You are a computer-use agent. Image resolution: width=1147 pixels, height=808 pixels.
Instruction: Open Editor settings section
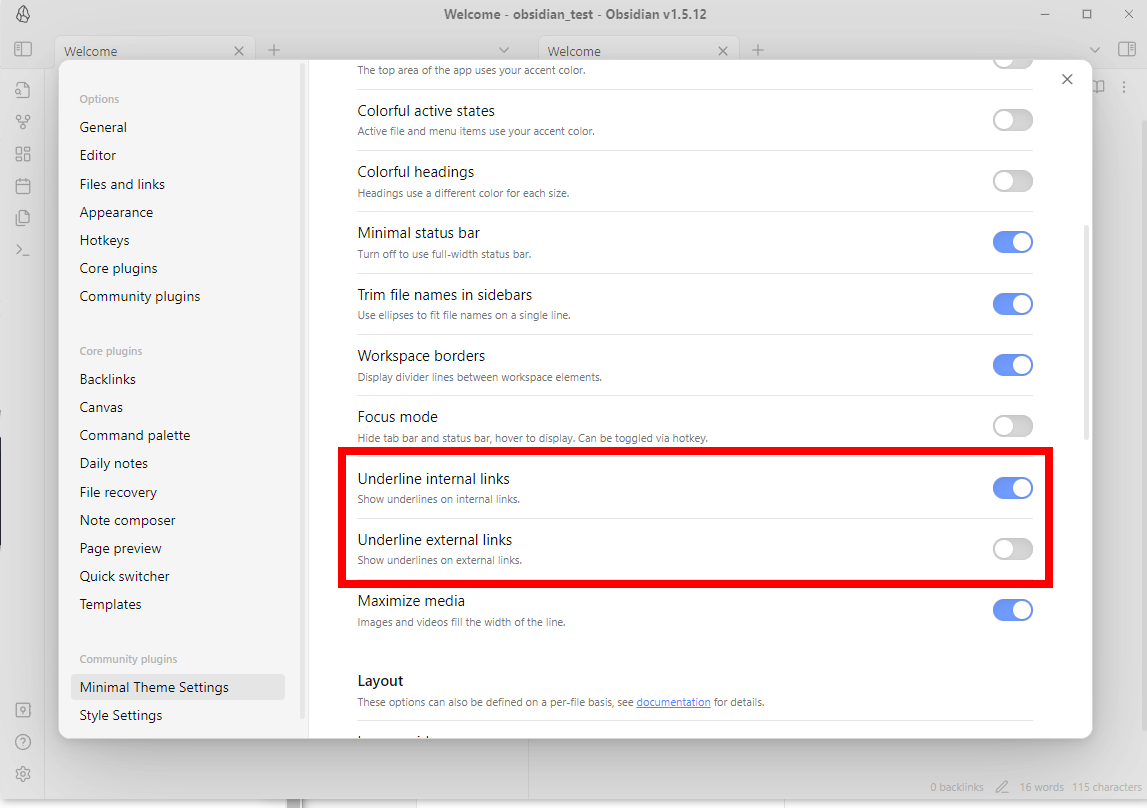point(178,155)
